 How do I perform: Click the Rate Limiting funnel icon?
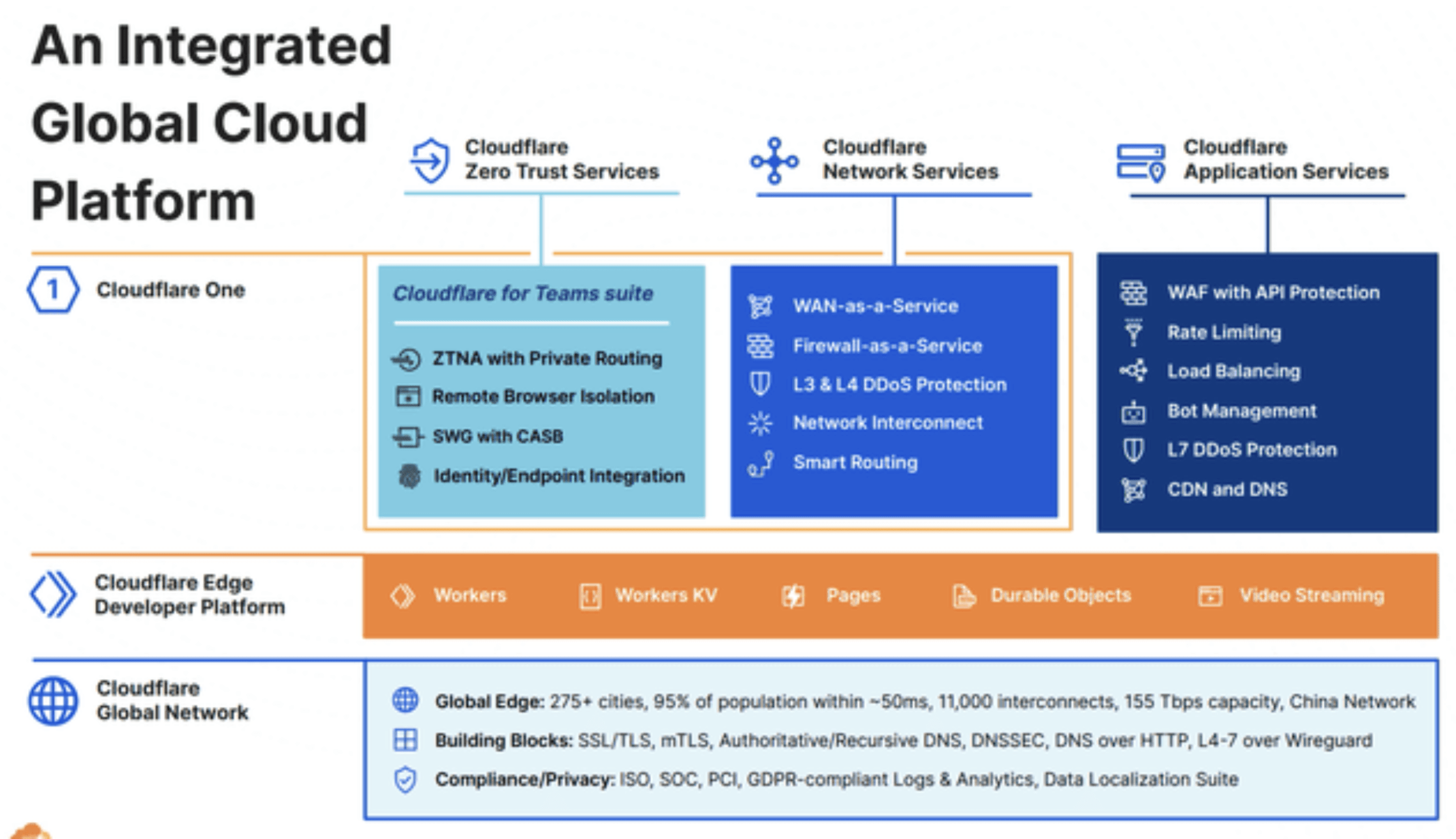(x=1133, y=332)
